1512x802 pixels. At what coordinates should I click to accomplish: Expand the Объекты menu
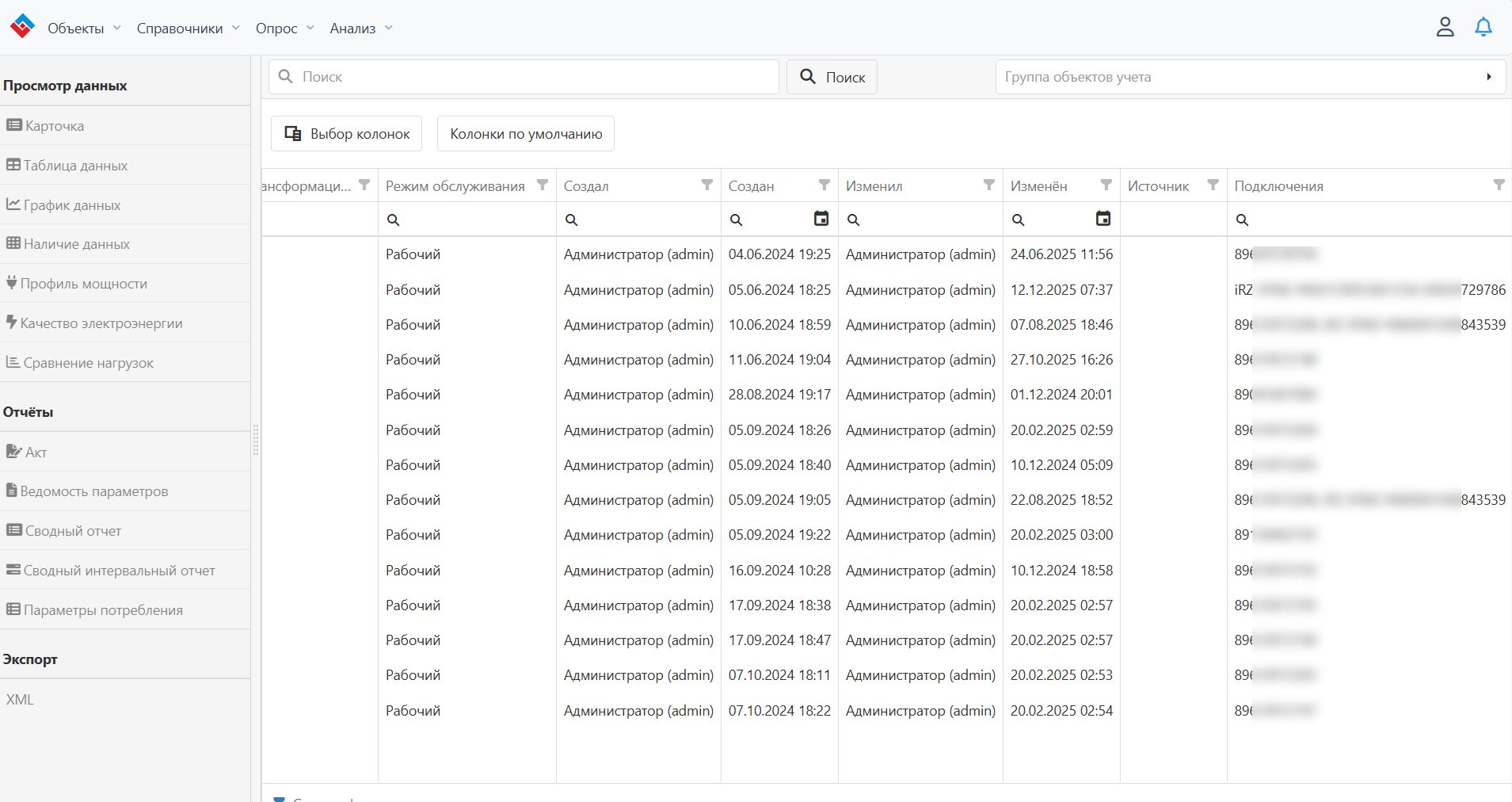(84, 29)
